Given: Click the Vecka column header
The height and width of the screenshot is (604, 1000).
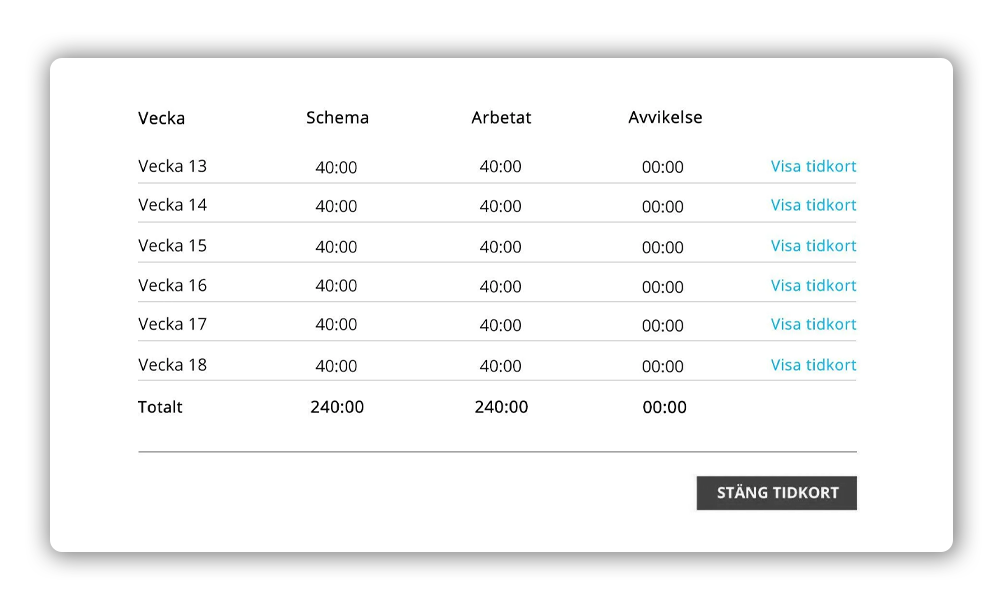Looking at the screenshot, I should (x=161, y=118).
